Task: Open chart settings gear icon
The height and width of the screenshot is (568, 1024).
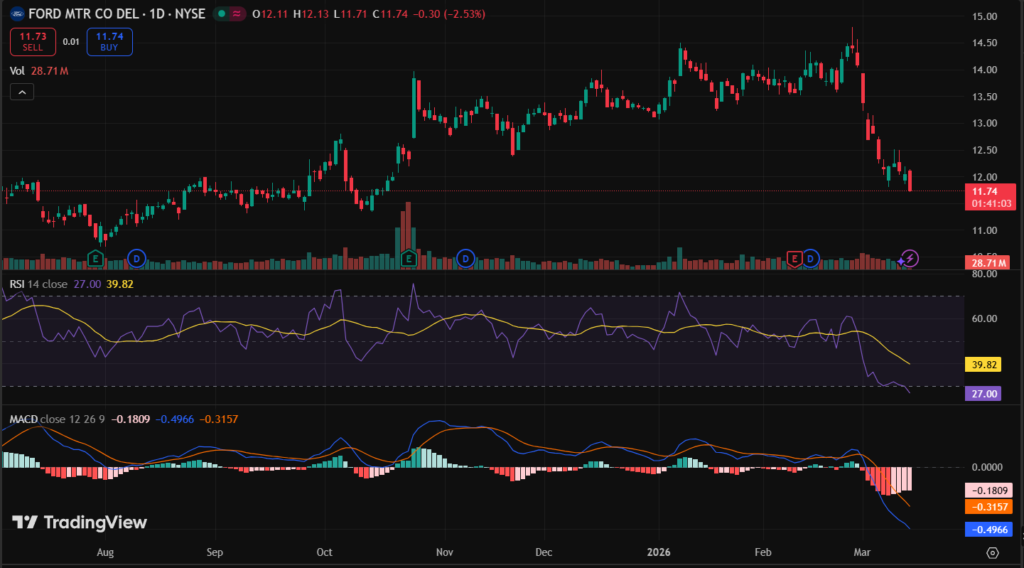Action: (x=991, y=551)
